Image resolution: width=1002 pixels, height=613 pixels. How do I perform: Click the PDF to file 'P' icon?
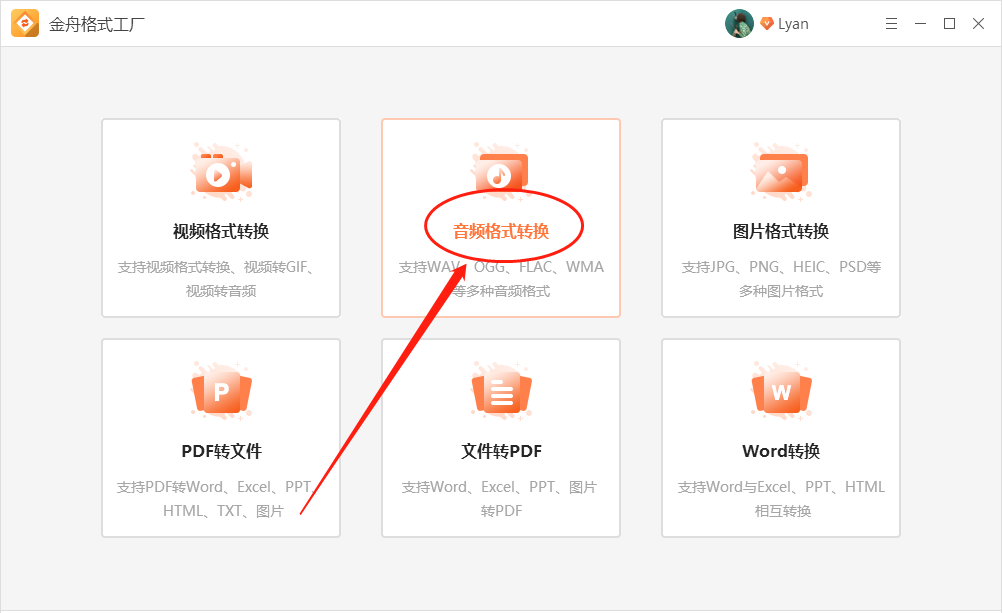click(x=221, y=392)
